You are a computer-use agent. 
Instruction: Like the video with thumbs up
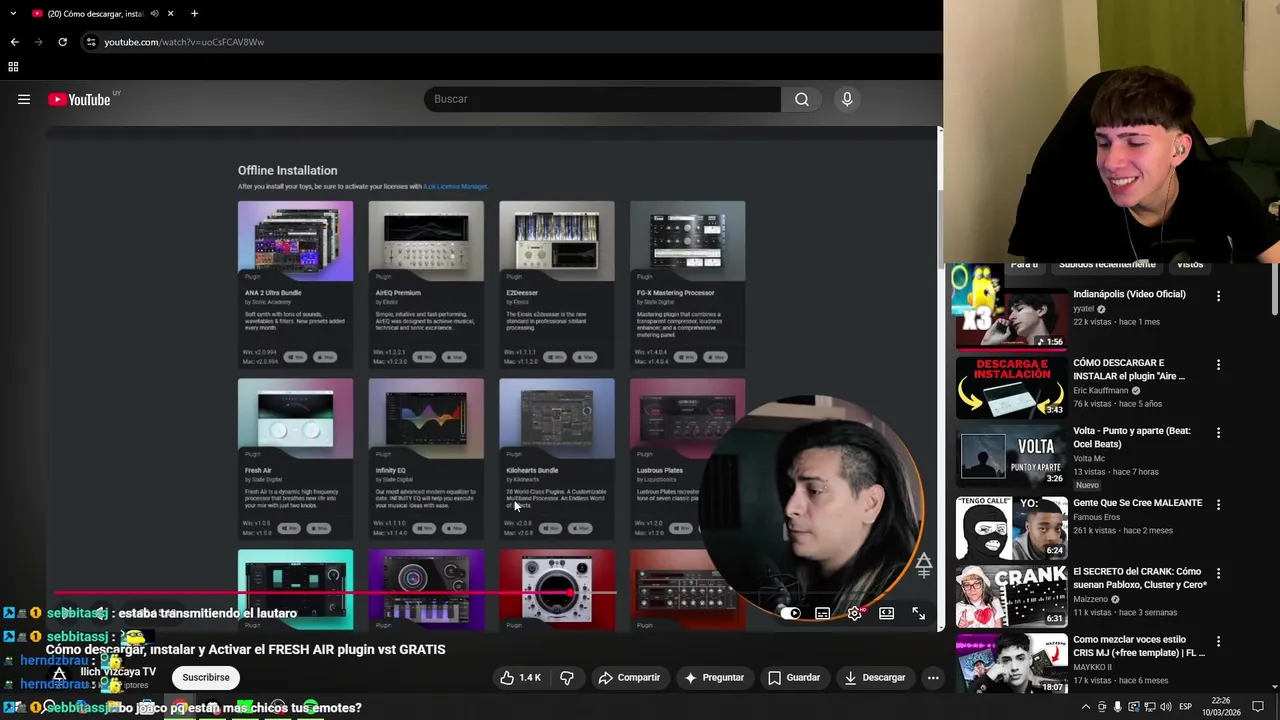[521, 677]
